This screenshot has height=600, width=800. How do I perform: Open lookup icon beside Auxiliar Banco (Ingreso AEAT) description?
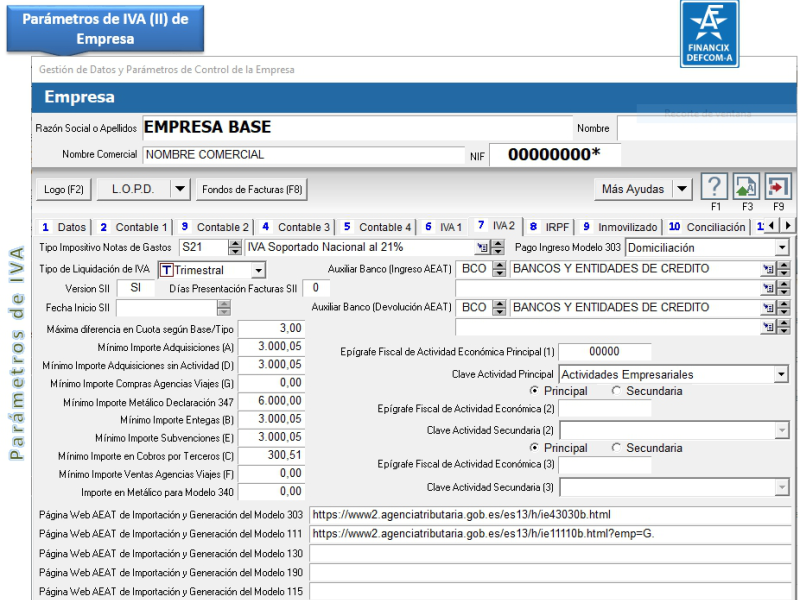click(768, 269)
